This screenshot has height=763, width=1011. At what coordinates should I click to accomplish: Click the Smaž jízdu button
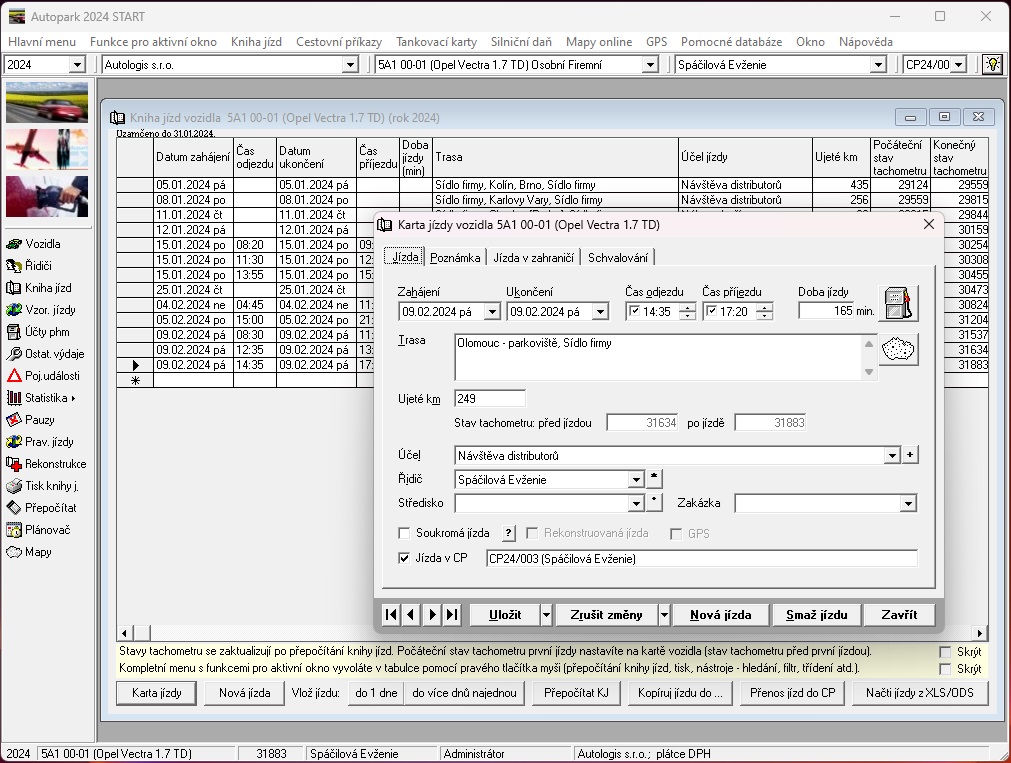click(816, 615)
